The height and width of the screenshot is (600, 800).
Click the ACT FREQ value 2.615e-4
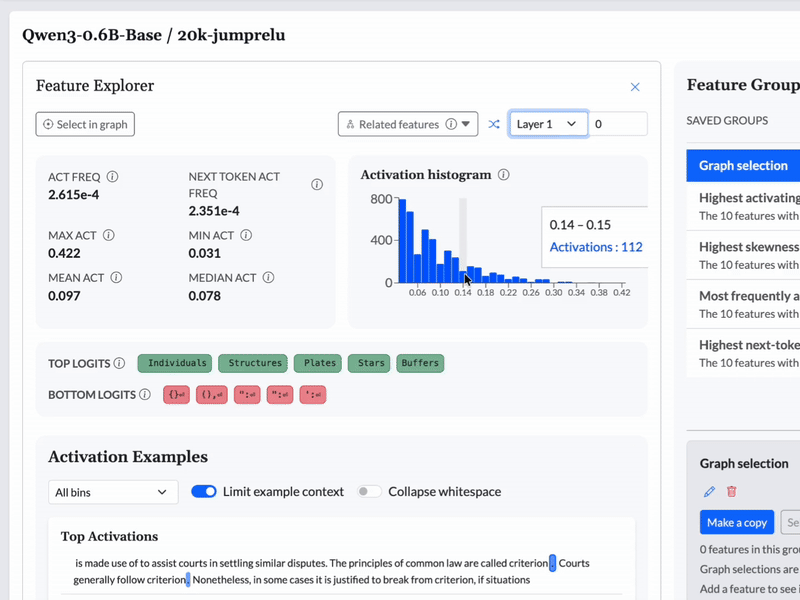(73, 194)
